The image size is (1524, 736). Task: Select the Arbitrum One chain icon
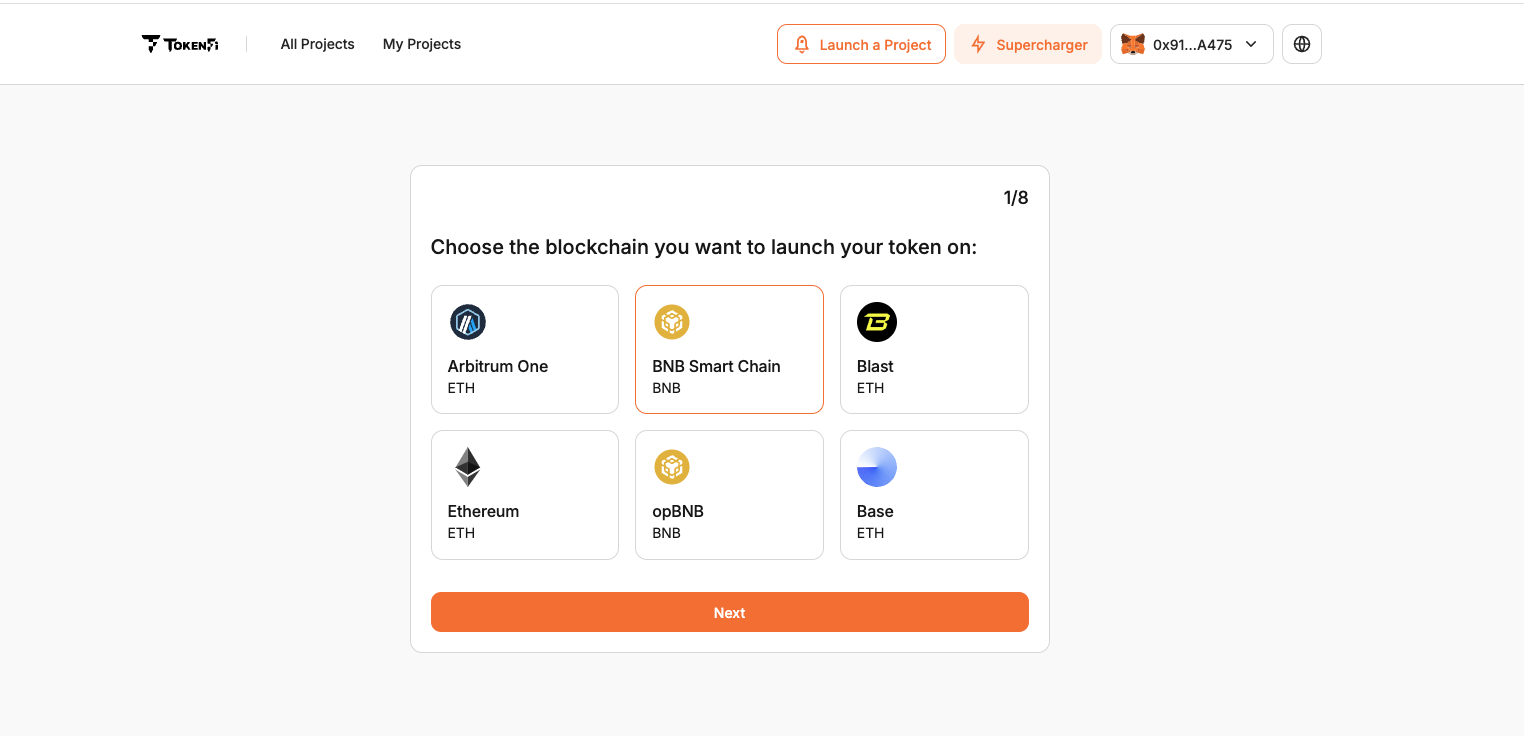pyautogui.click(x=467, y=322)
